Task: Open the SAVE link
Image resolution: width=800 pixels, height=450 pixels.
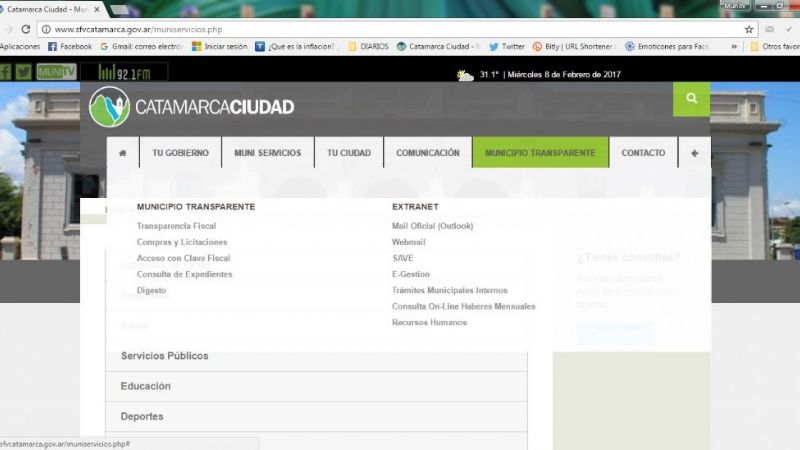Action: click(403, 258)
